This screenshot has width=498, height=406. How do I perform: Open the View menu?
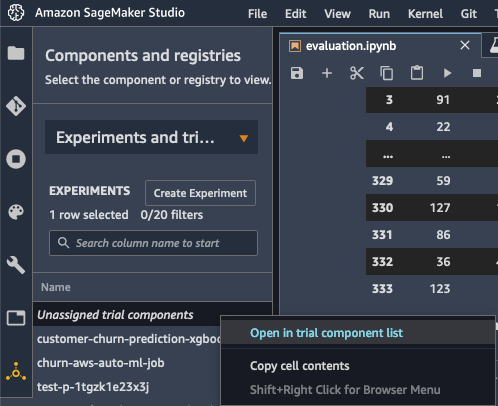coord(337,14)
